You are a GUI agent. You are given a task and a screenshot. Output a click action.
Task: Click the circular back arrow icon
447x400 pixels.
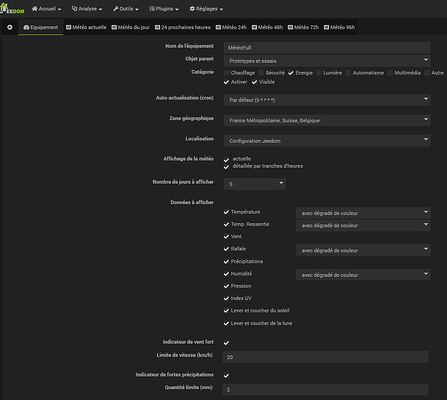pyautogui.click(x=10, y=27)
